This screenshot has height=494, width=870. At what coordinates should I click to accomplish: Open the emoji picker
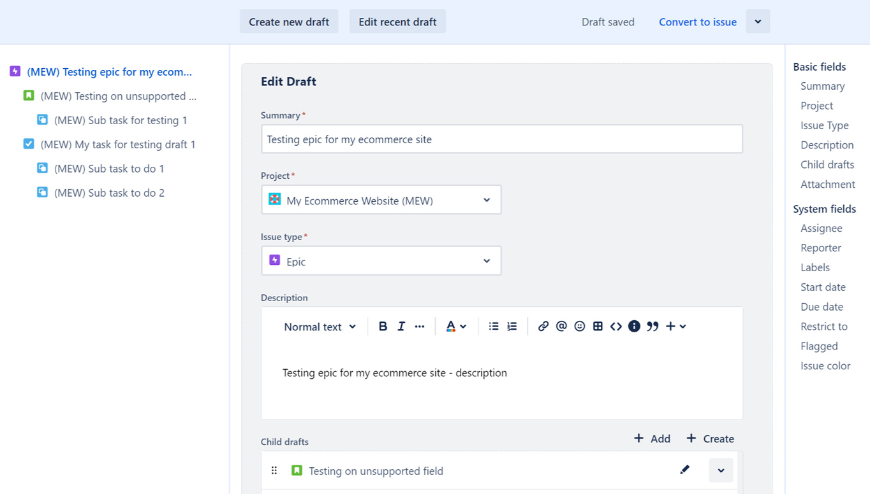click(579, 327)
